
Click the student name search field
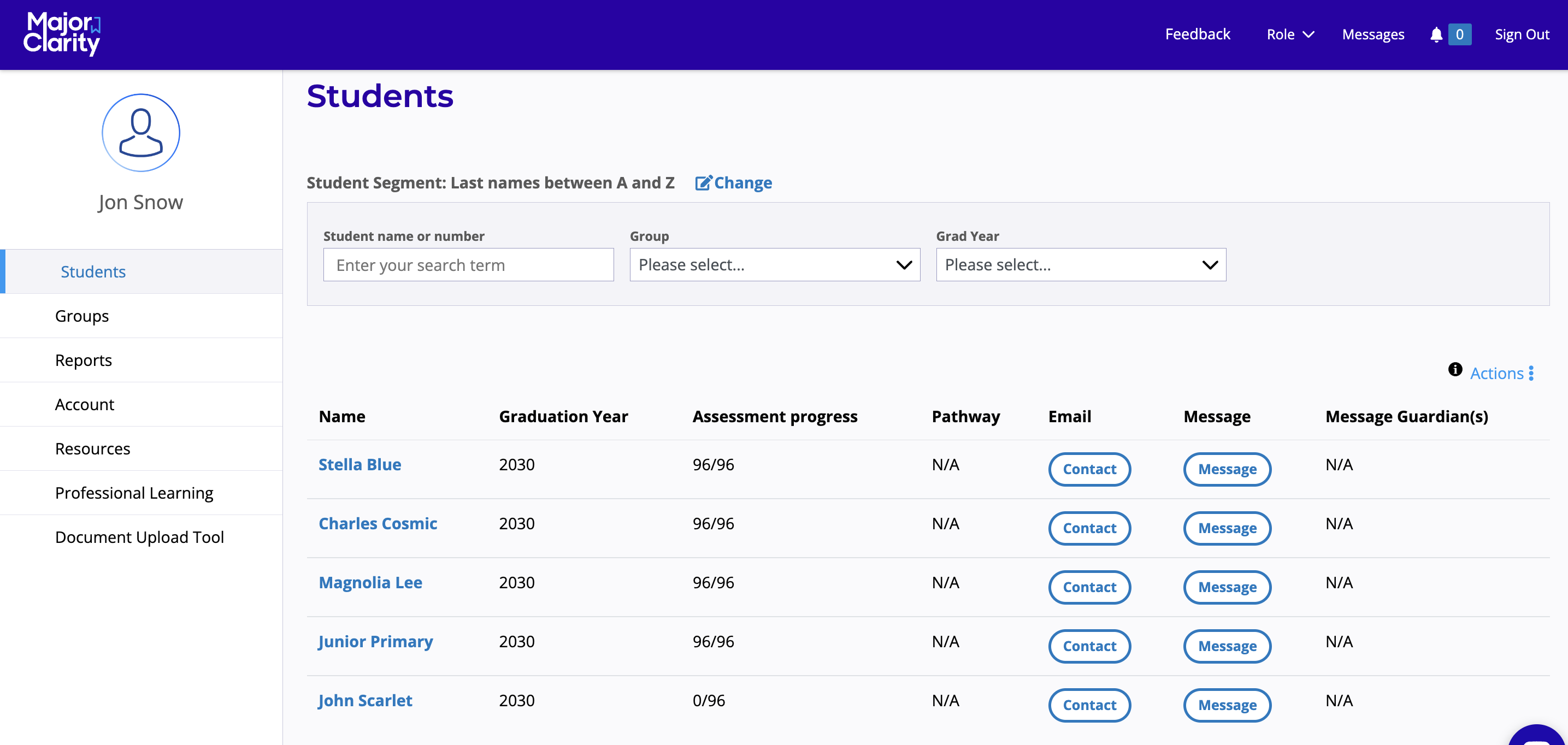[x=468, y=265]
